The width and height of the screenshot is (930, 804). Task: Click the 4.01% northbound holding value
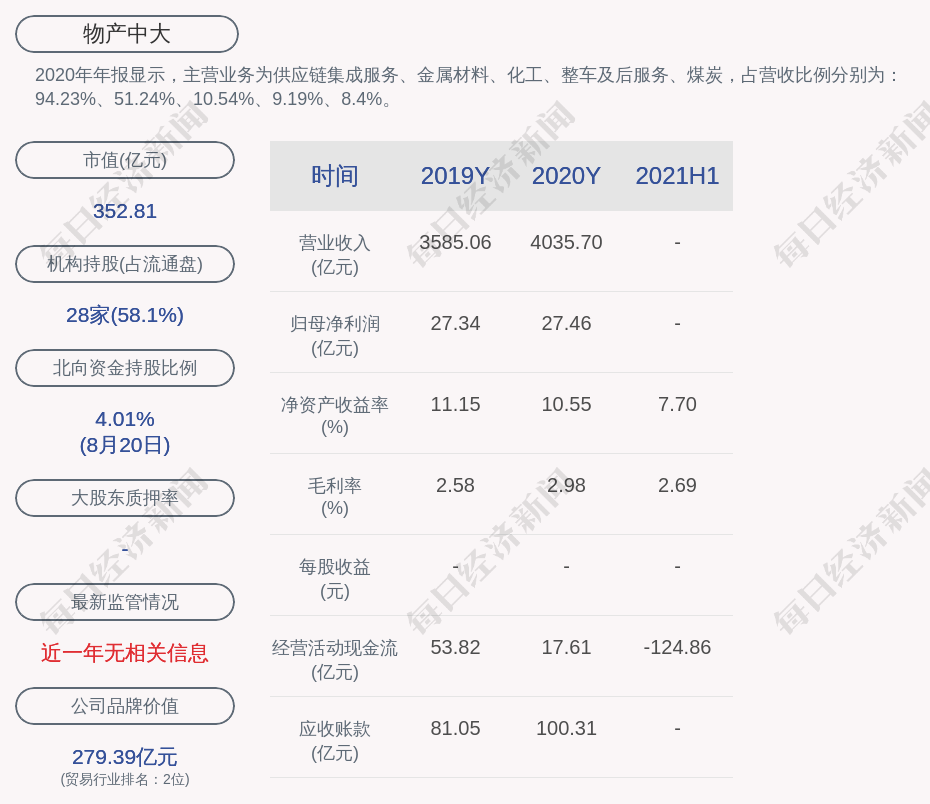pos(125,419)
